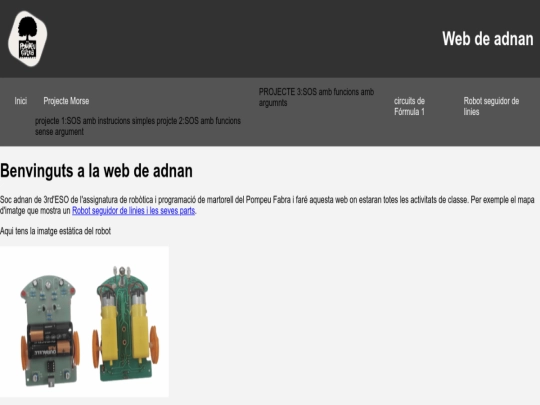Click the robot photo thumbnail
This screenshot has height=405, width=540.
point(84,321)
